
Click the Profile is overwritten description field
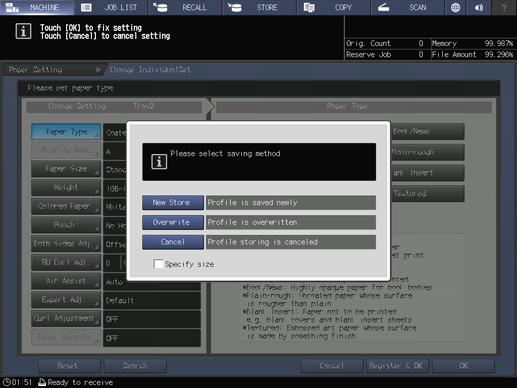tap(291, 222)
